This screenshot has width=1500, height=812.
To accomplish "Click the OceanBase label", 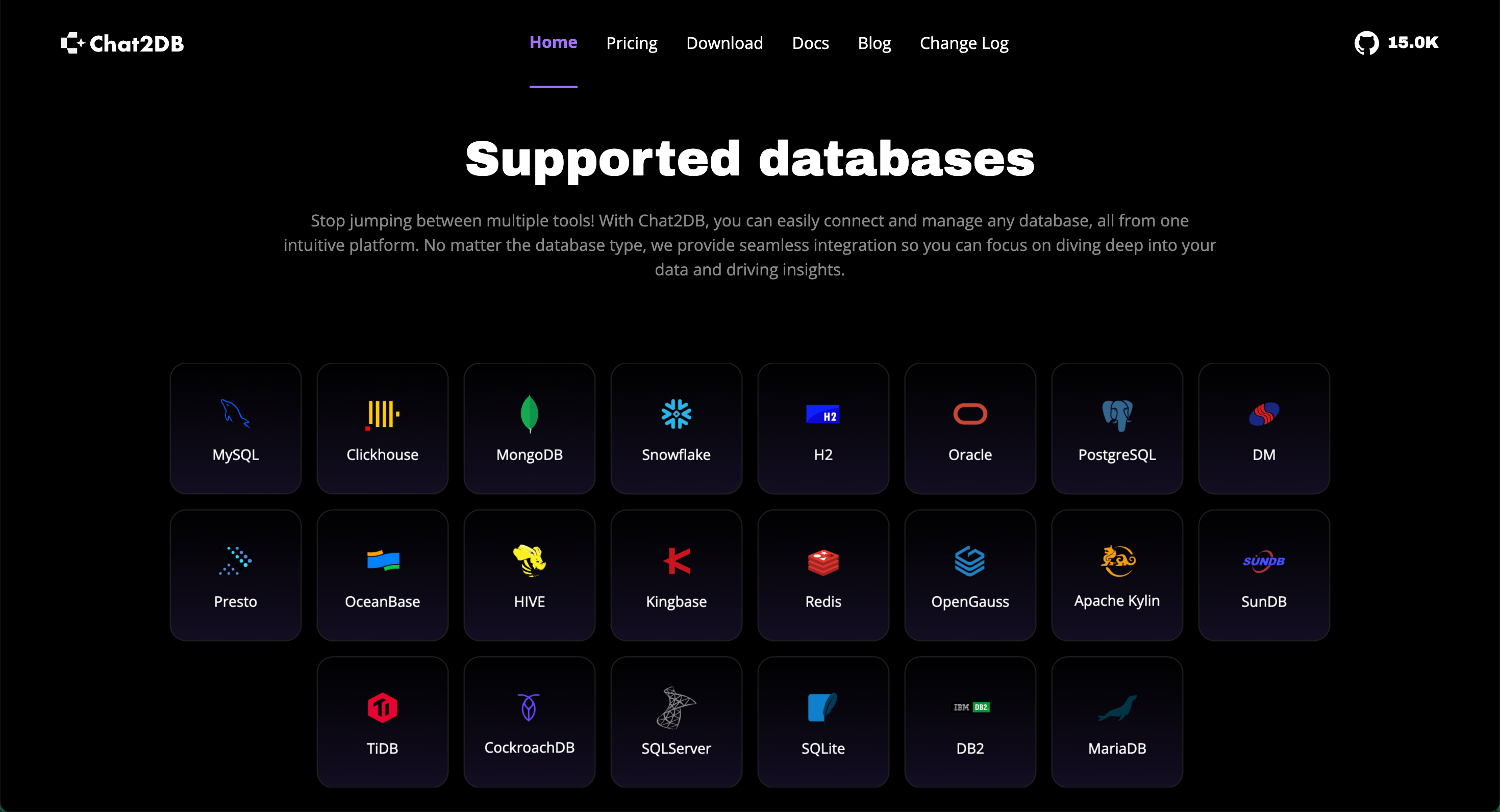I will 383,601.
